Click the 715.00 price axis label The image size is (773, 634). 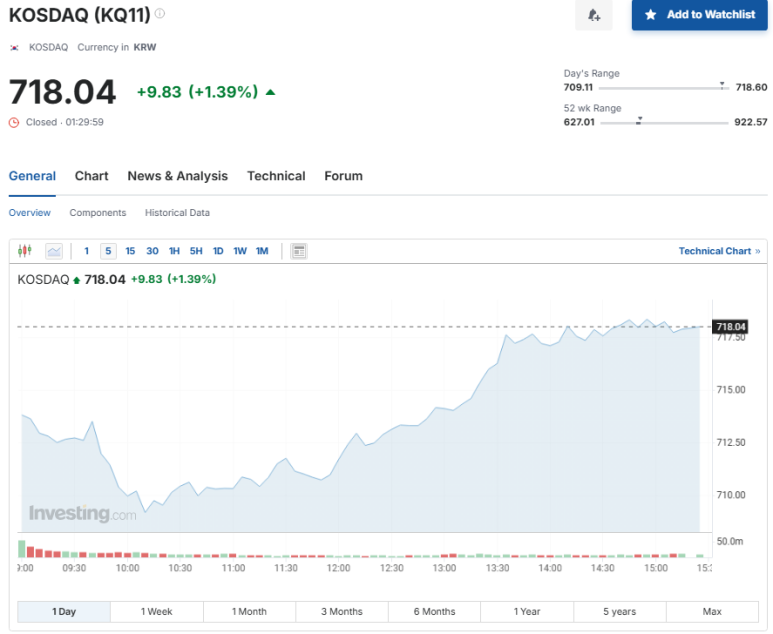731,390
